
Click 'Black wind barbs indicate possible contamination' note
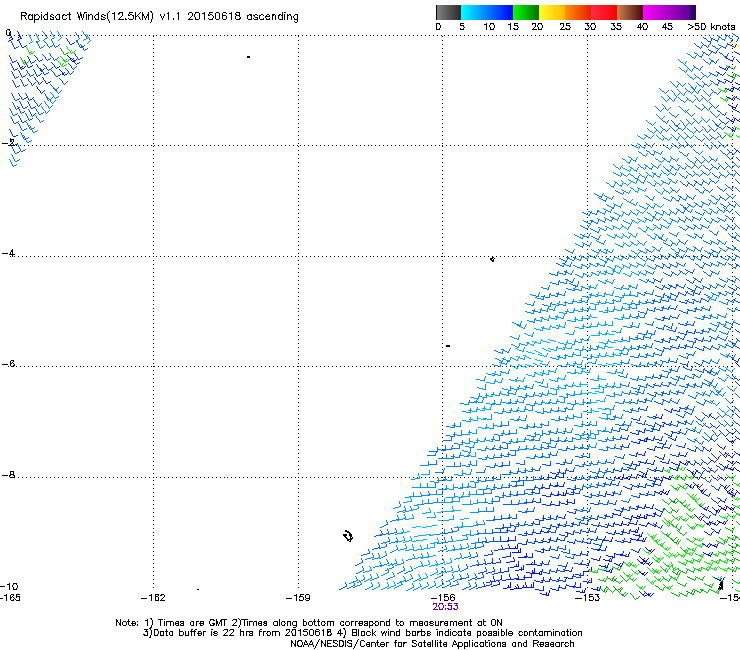(x=467, y=633)
